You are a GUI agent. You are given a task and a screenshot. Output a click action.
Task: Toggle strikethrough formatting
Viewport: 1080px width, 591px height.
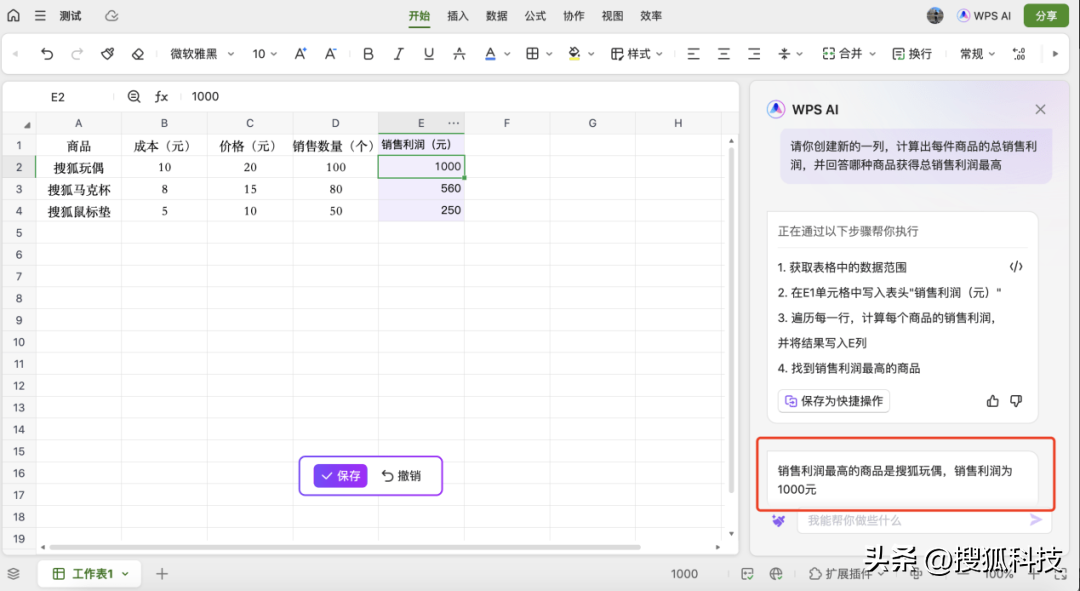coord(459,54)
